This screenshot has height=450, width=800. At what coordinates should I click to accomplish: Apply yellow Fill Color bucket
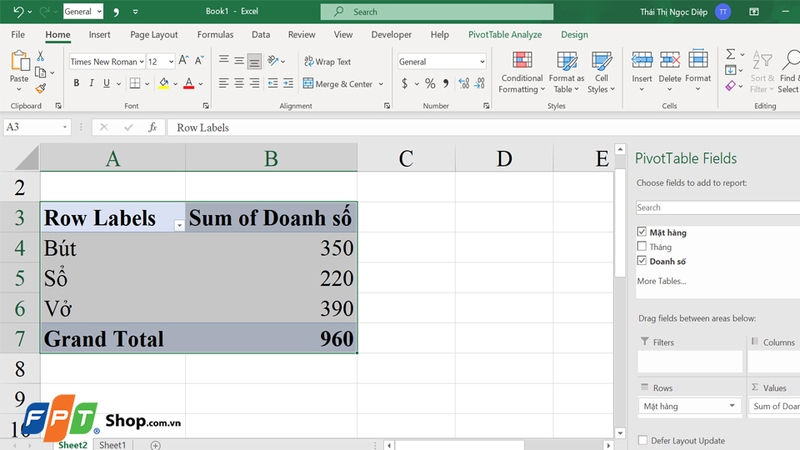point(163,83)
